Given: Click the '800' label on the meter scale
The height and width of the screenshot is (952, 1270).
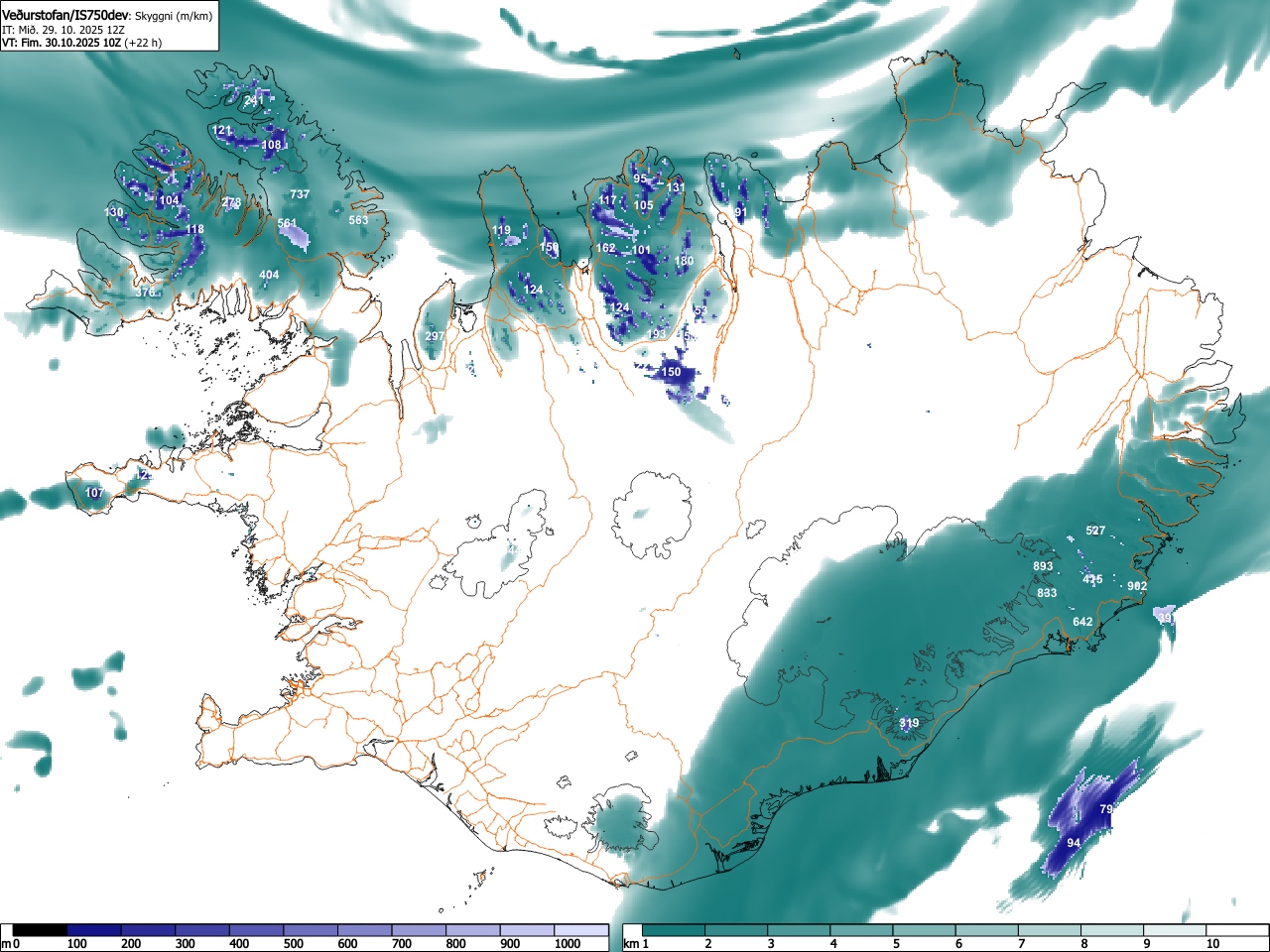Looking at the screenshot, I should [x=456, y=944].
